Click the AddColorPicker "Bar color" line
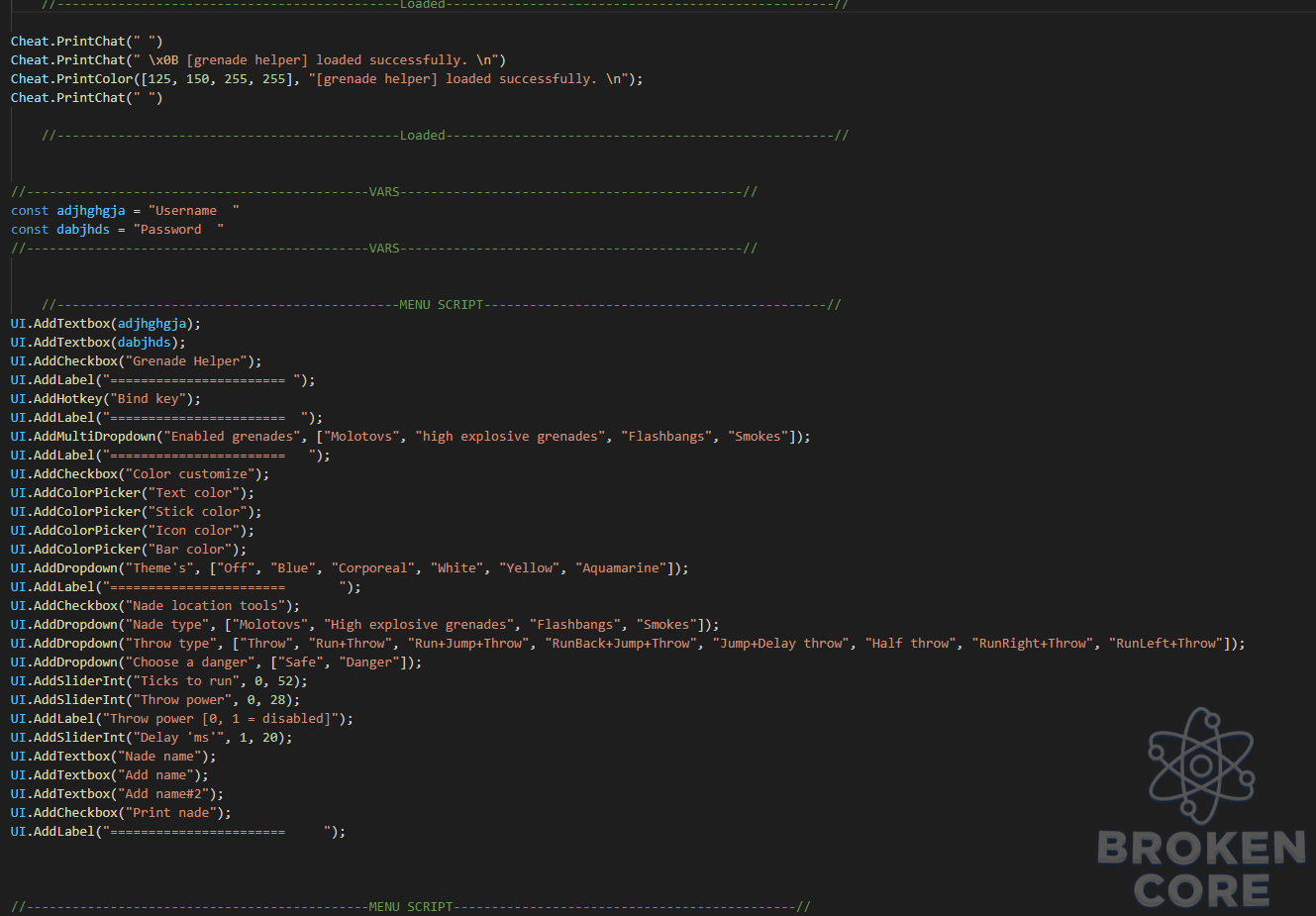The height and width of the screenshot is (916, 1316). pos(129,549)
